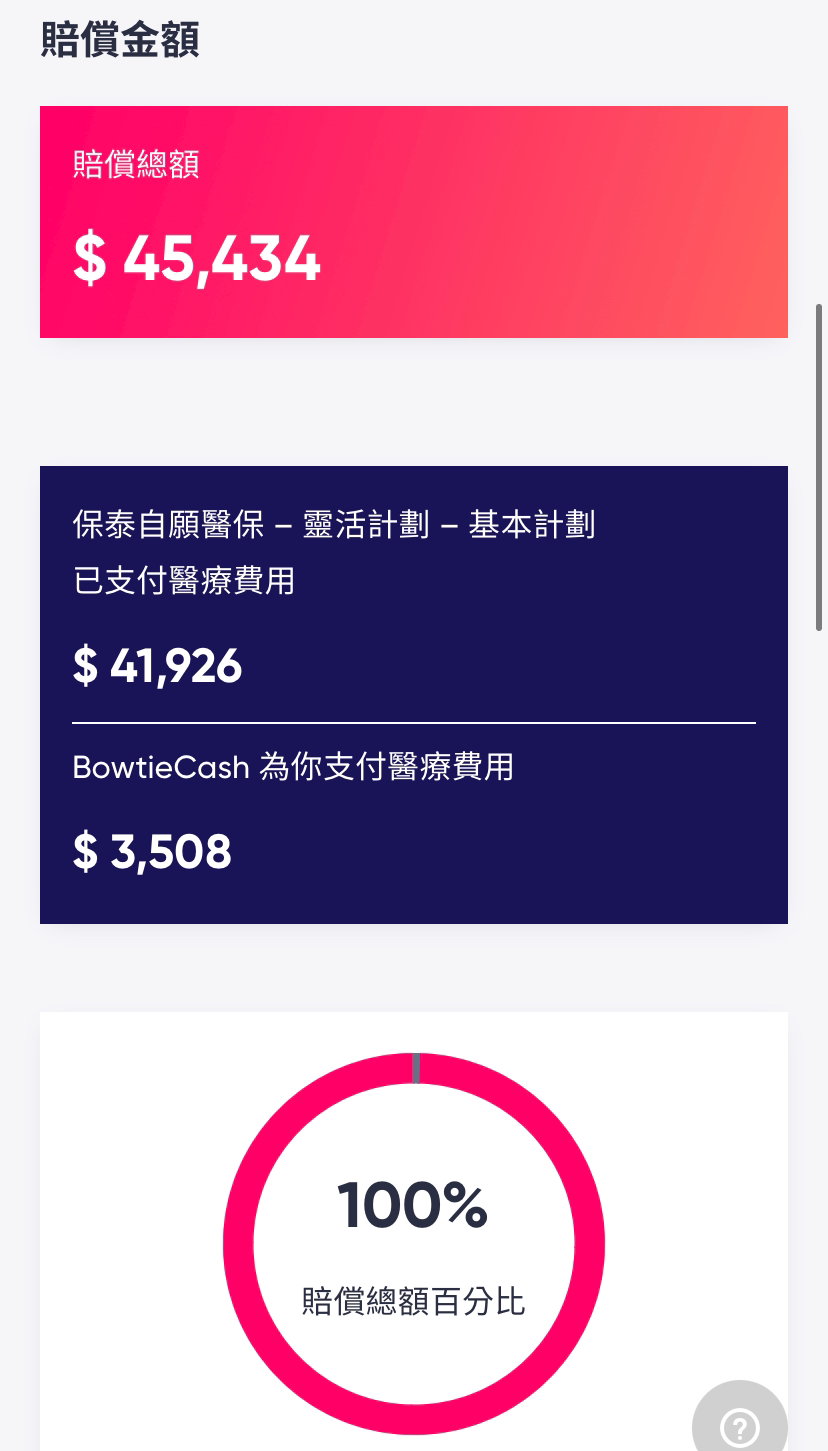
Task: Click the $ 41,926 paid amount
Action: click(x=158, y=665)
